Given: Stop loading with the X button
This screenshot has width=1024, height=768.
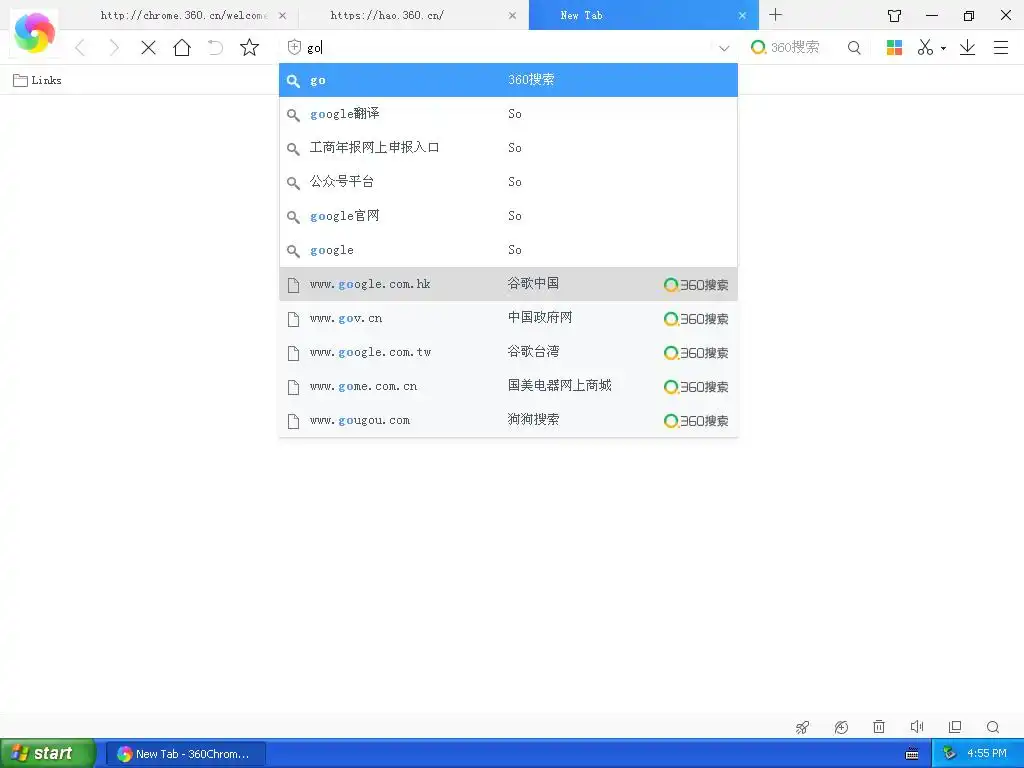Looking at the screenshot, I should click(148, 47).
